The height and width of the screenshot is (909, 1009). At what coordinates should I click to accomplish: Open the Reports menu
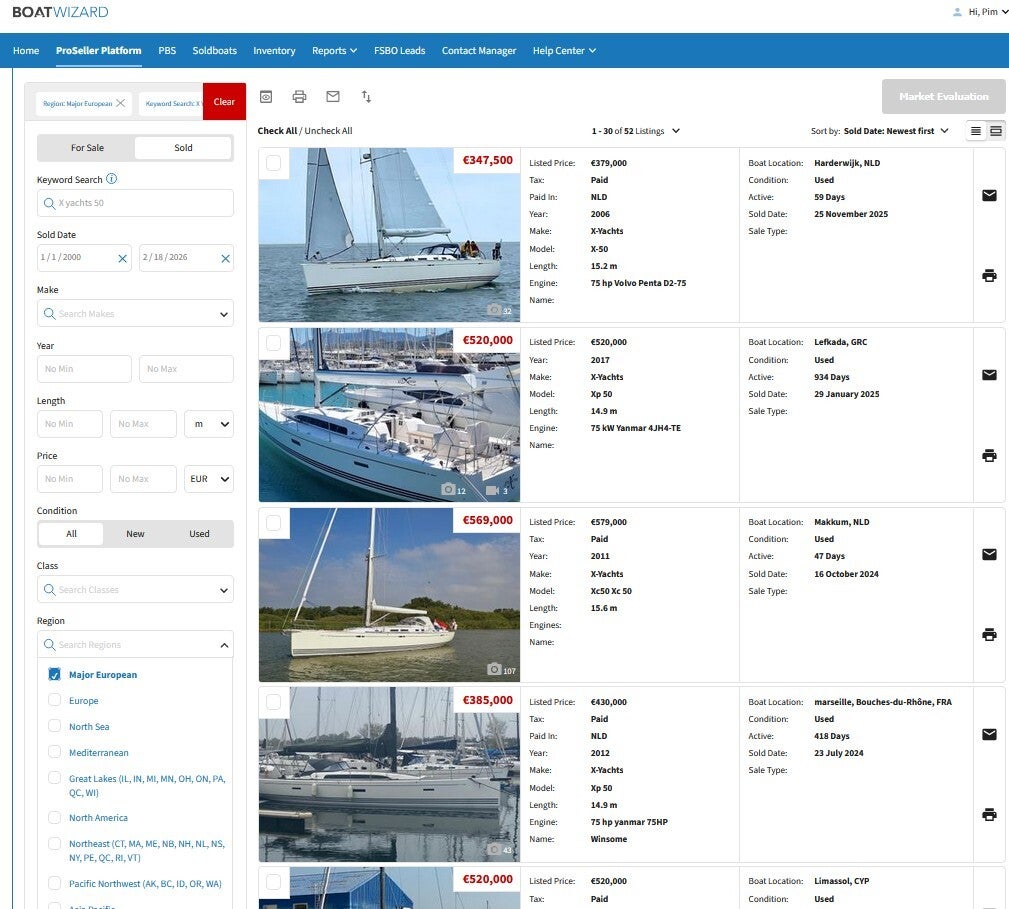pos(334,51)
